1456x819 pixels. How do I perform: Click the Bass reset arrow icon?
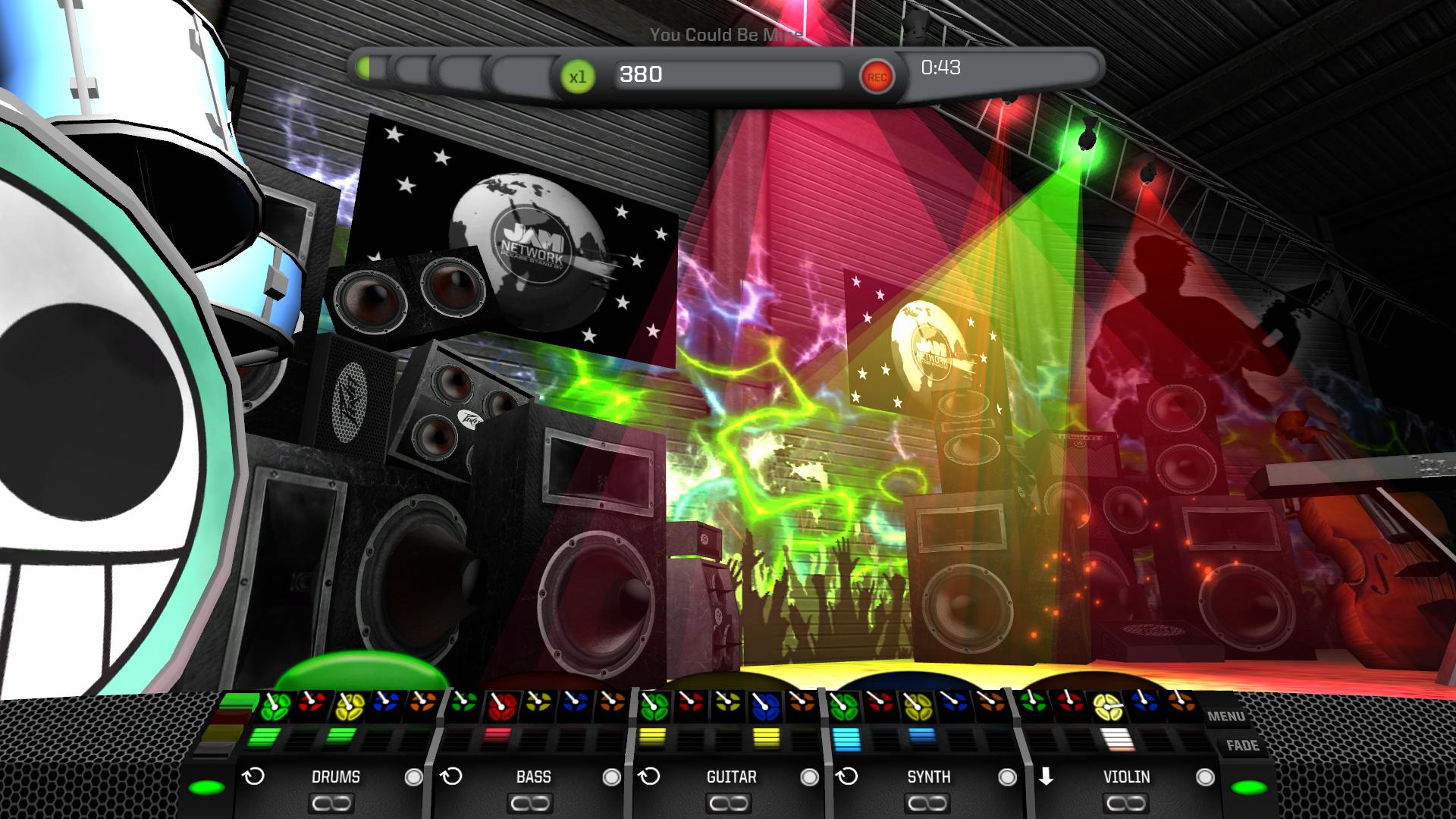tap(451, 777)
